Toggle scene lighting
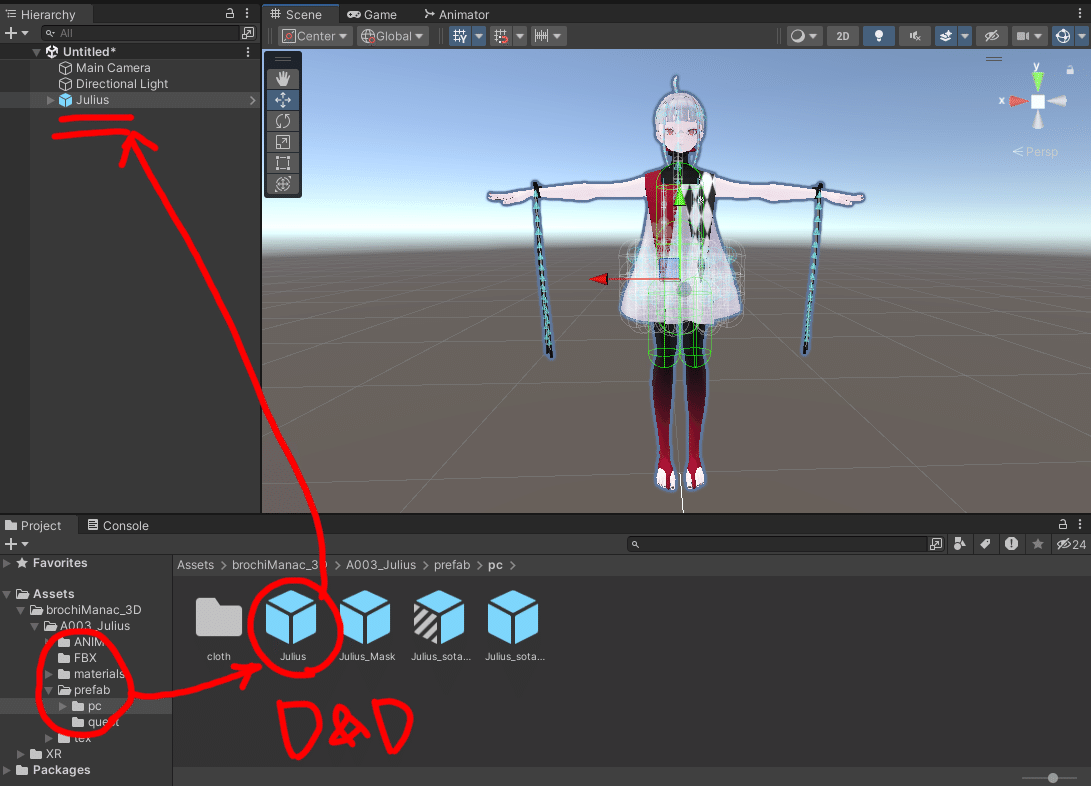 pos(879,36)
